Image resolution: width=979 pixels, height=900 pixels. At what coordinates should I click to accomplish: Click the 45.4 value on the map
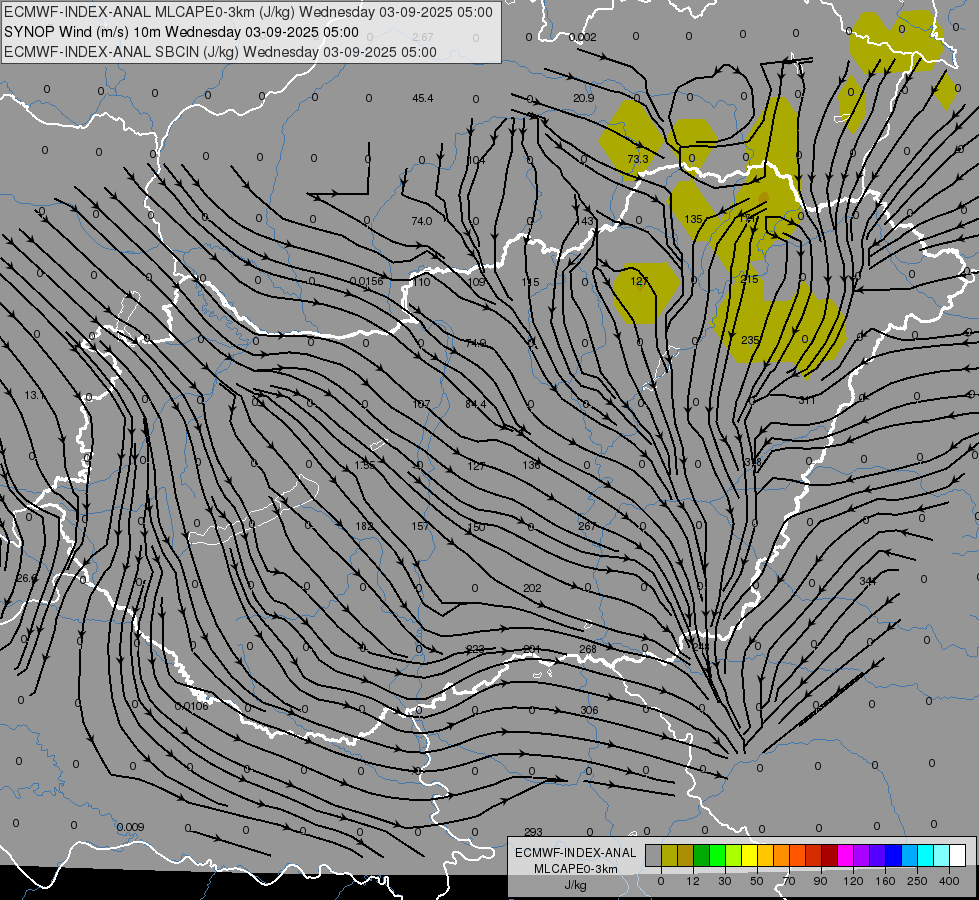click(x=423, y=98)
